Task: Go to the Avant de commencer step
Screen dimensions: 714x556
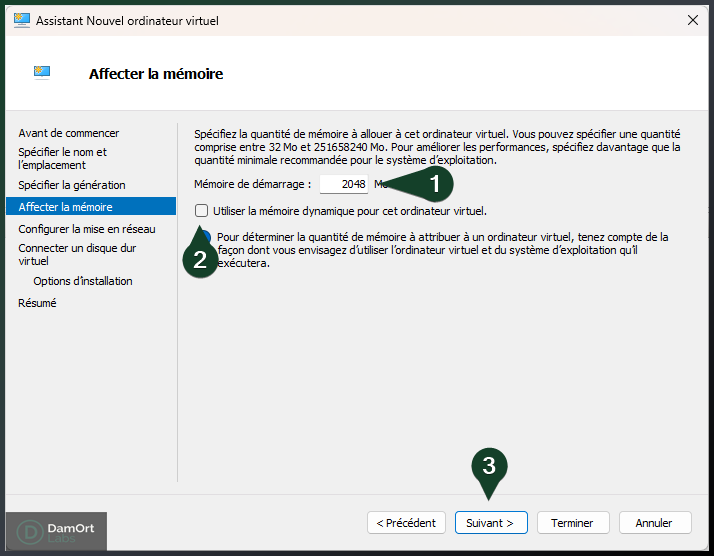Action: click(69, 133)
